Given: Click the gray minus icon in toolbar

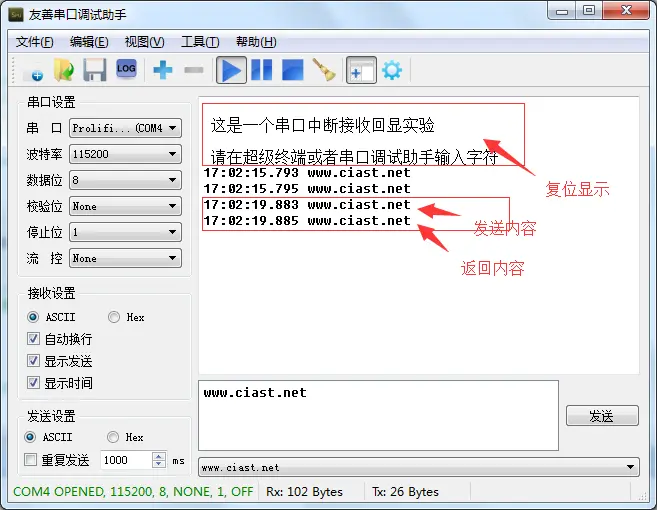Looking at the screenshot, I should click(194, 70).
